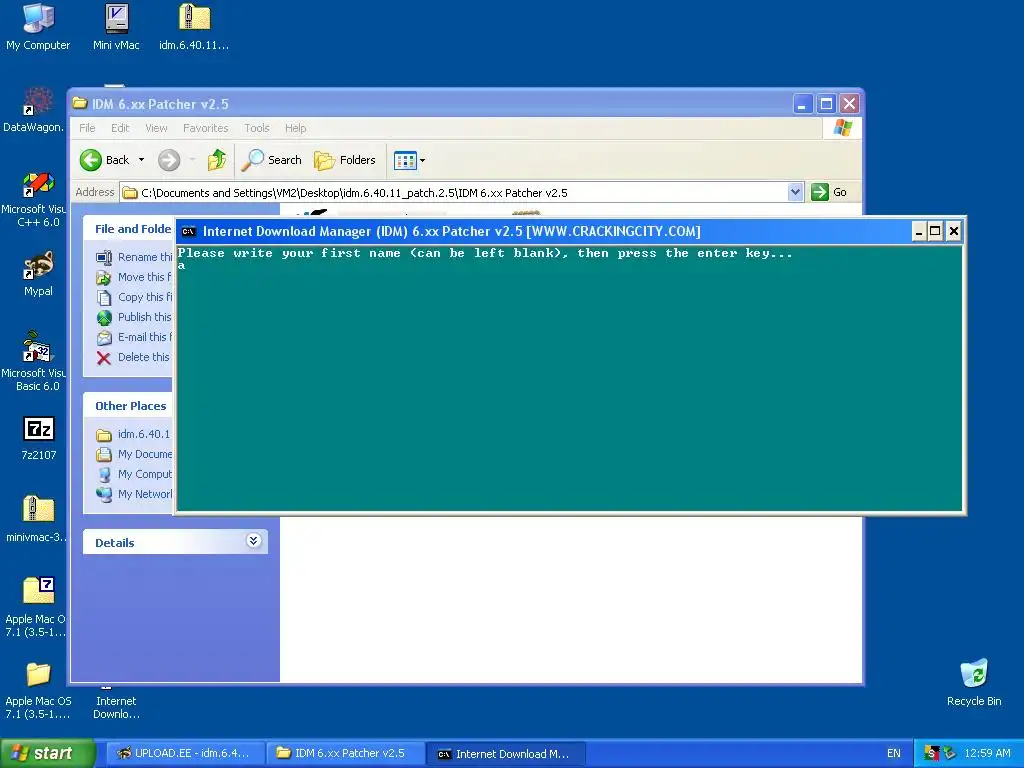Expand the Details panel chevron
This screenshot has width=1024, height=768.
coord(253,541)
